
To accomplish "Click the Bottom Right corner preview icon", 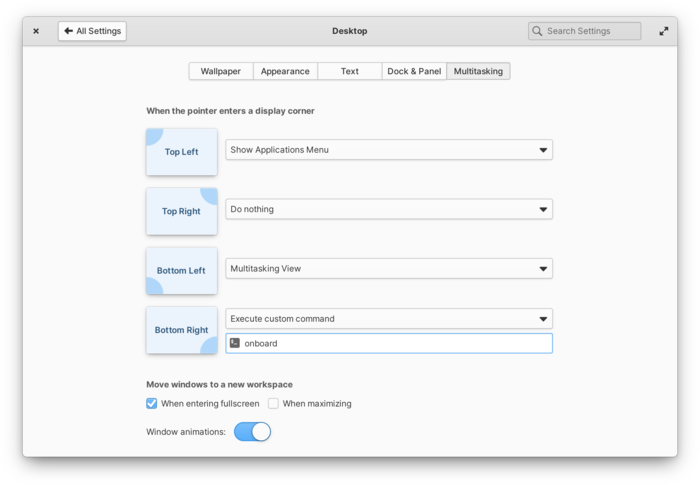I will point(181,330).
